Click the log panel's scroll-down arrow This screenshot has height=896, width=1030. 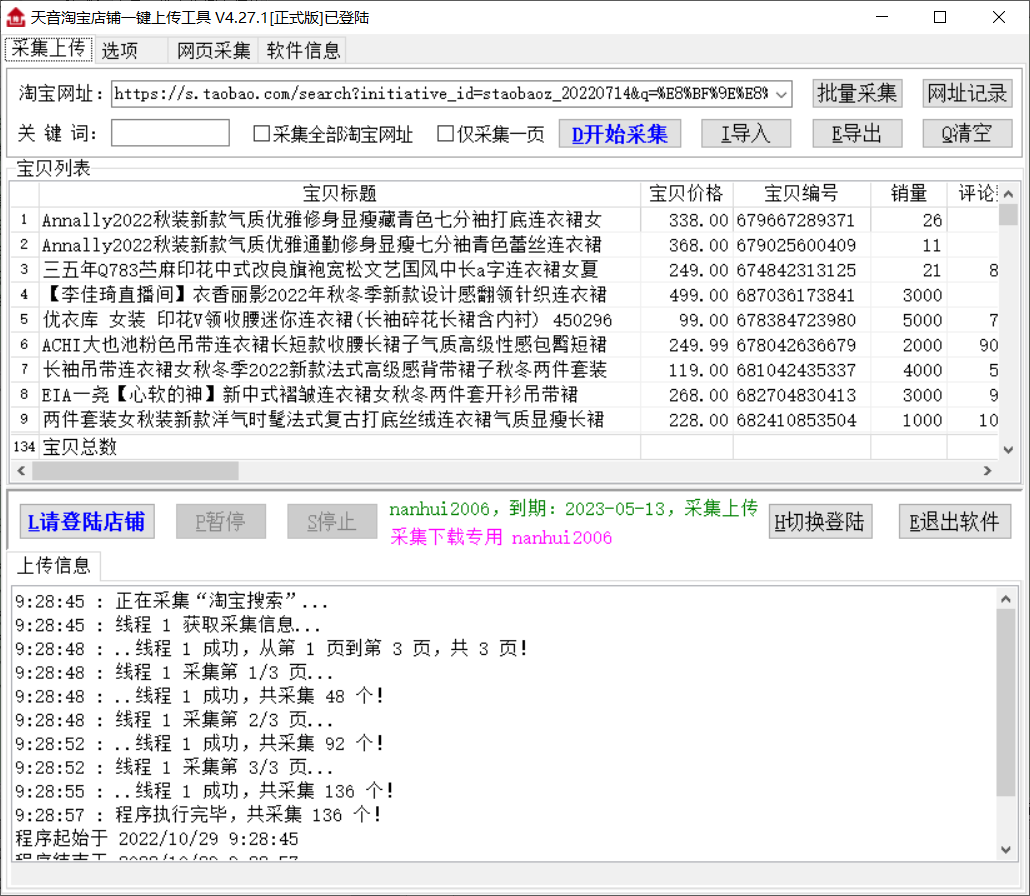point(1007,849)
